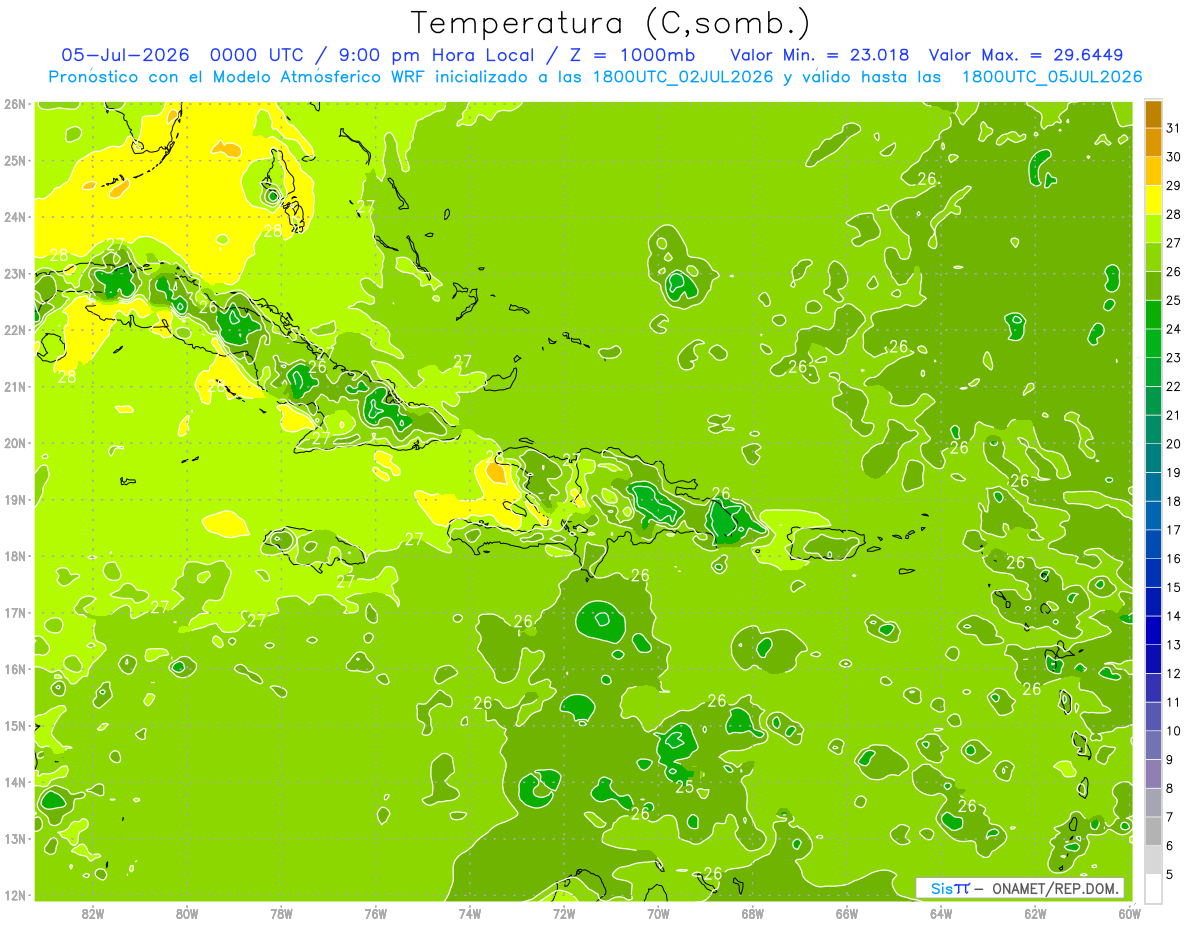Click longitude axis label "66W"
This screenshot has width=1200, height=927.
click(847, 913)
